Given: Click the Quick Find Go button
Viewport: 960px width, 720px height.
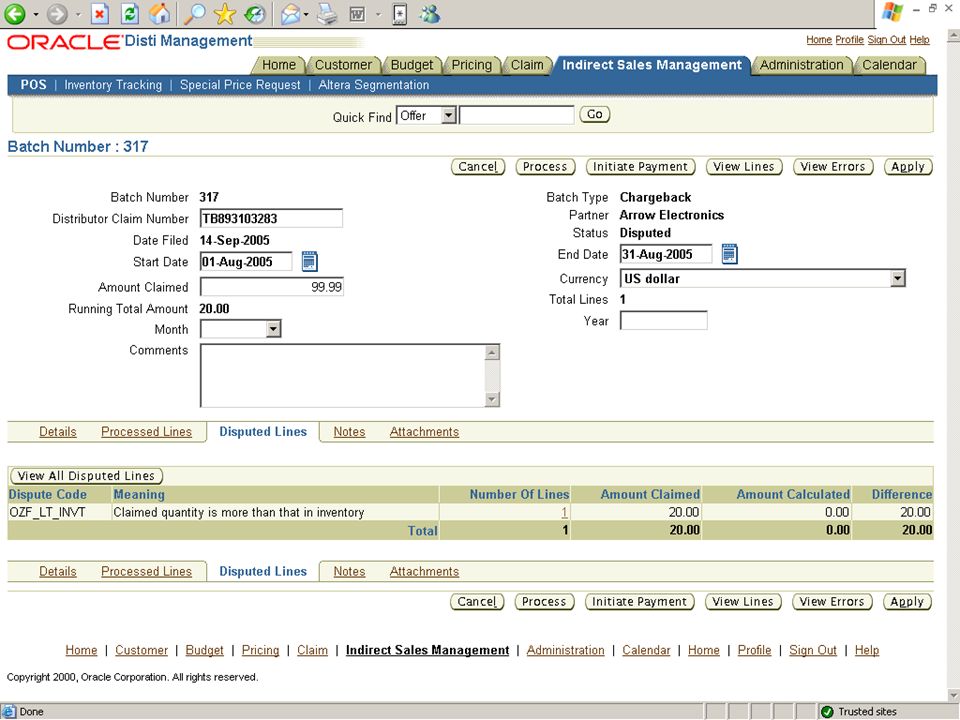Looking at the screenshot, I should [x=594, y=114].
